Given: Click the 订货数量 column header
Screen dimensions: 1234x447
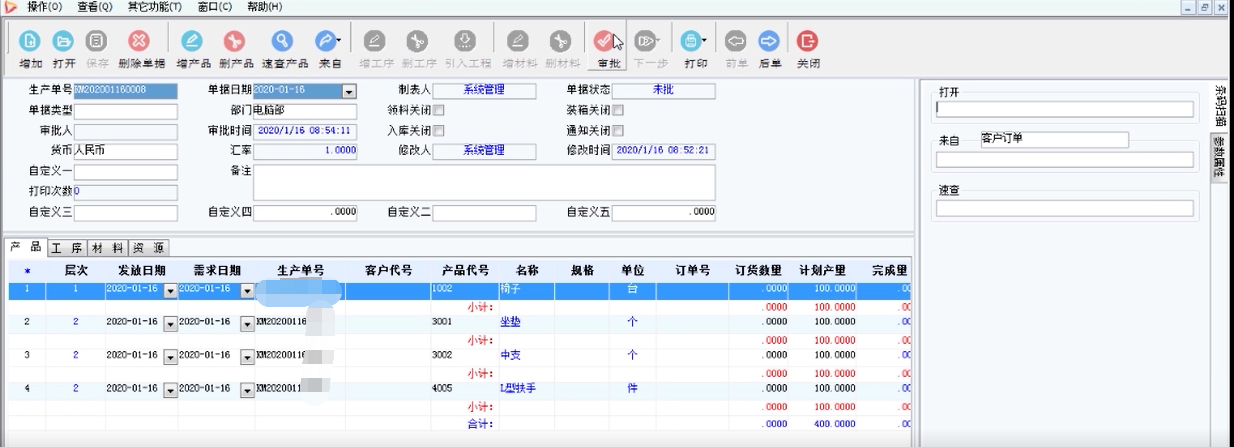Looking at the screenshot, I should click(757, 270).
